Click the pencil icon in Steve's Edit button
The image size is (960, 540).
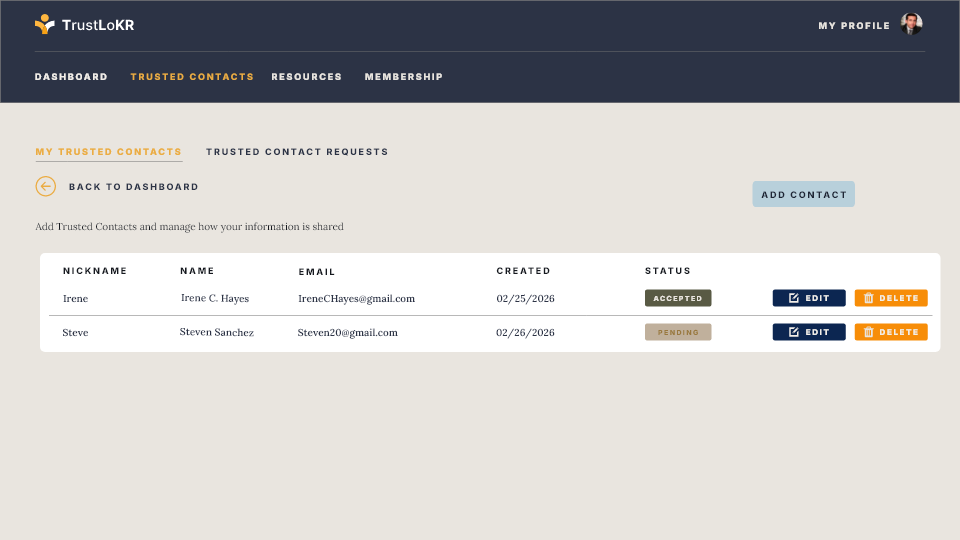click(x=793, y=332)
